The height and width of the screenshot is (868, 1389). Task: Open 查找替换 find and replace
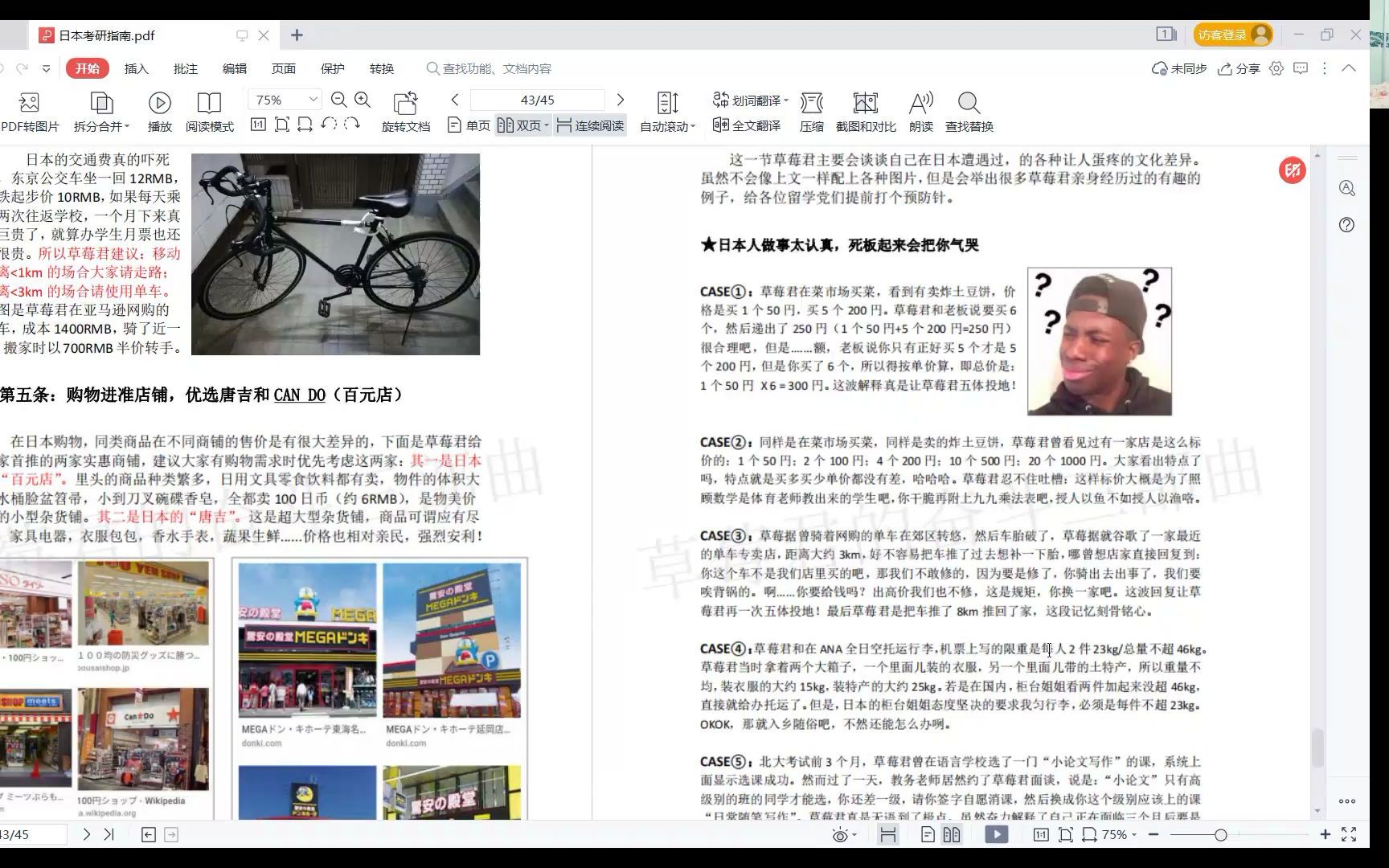click(969, 111)
